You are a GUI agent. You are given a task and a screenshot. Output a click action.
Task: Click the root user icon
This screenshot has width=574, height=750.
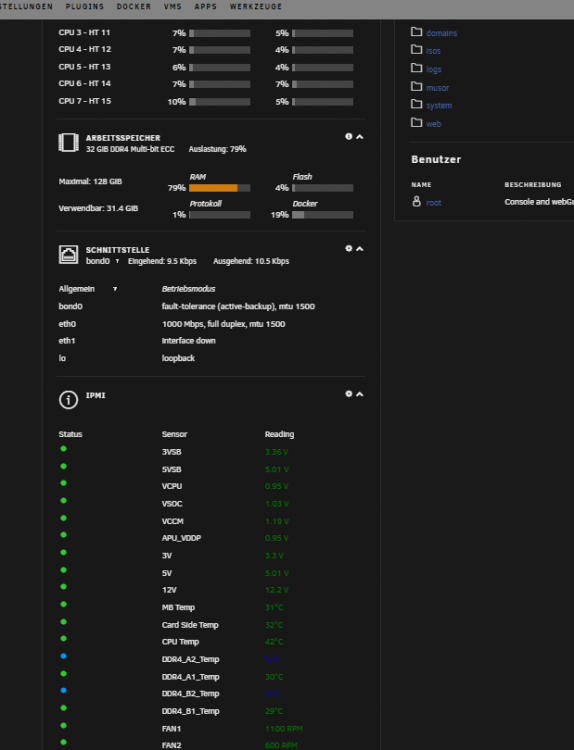pos(417,201)
